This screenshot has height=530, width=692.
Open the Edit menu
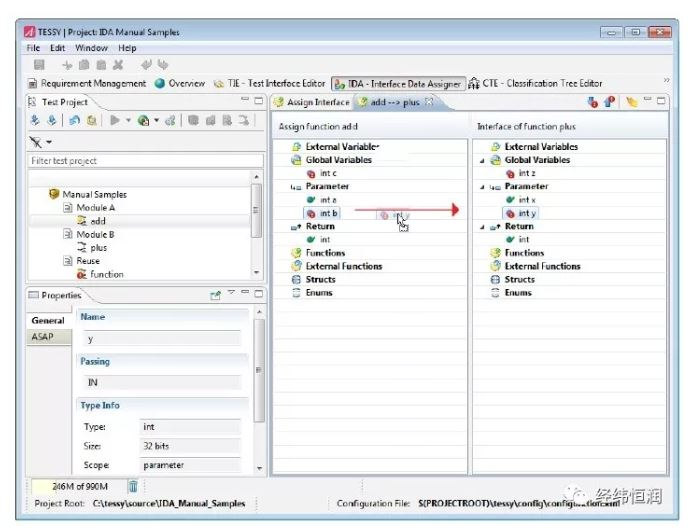pos(57,48)
